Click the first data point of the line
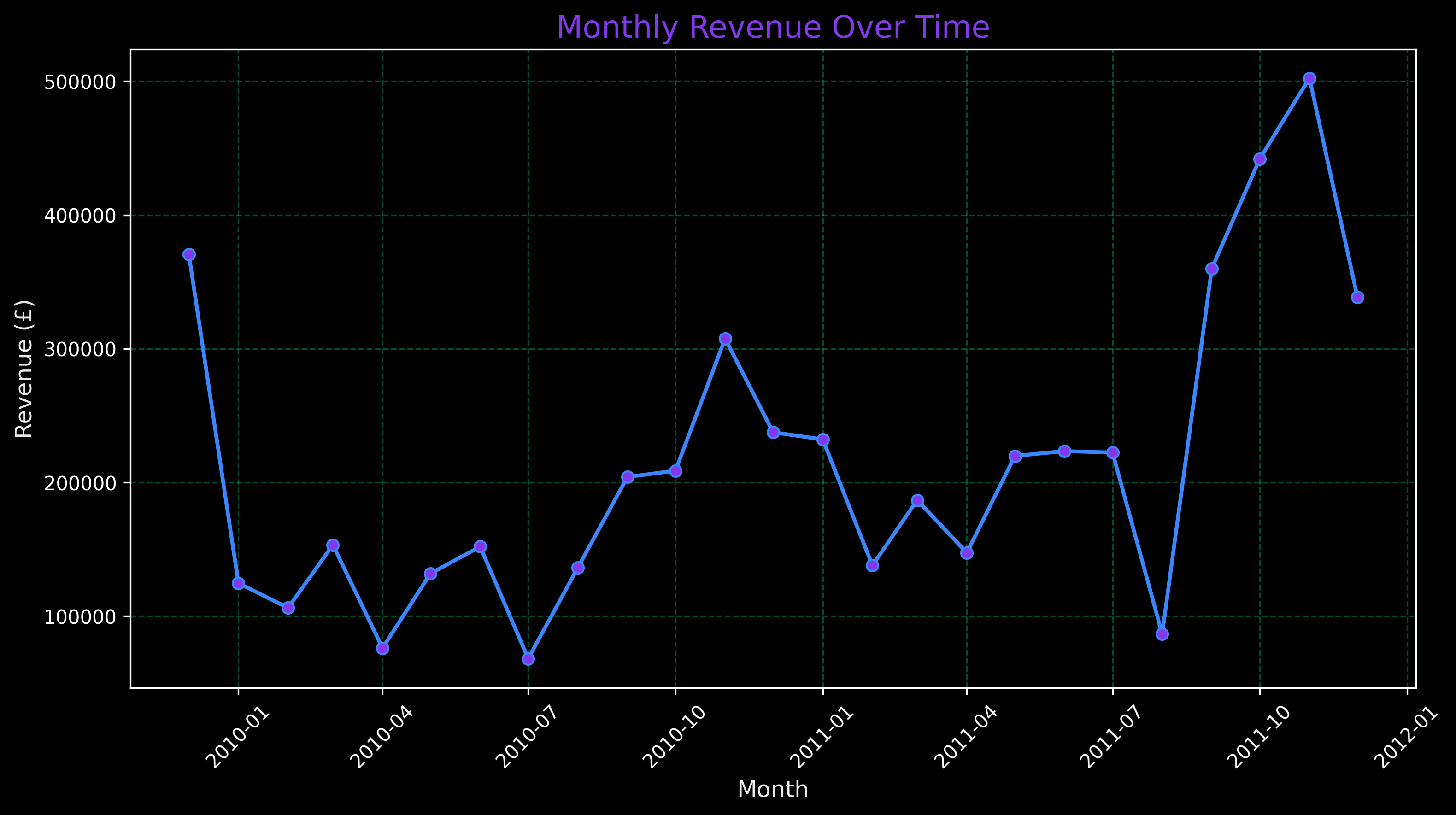Viewport: 1456px width, 815px height. click(189, 254)
